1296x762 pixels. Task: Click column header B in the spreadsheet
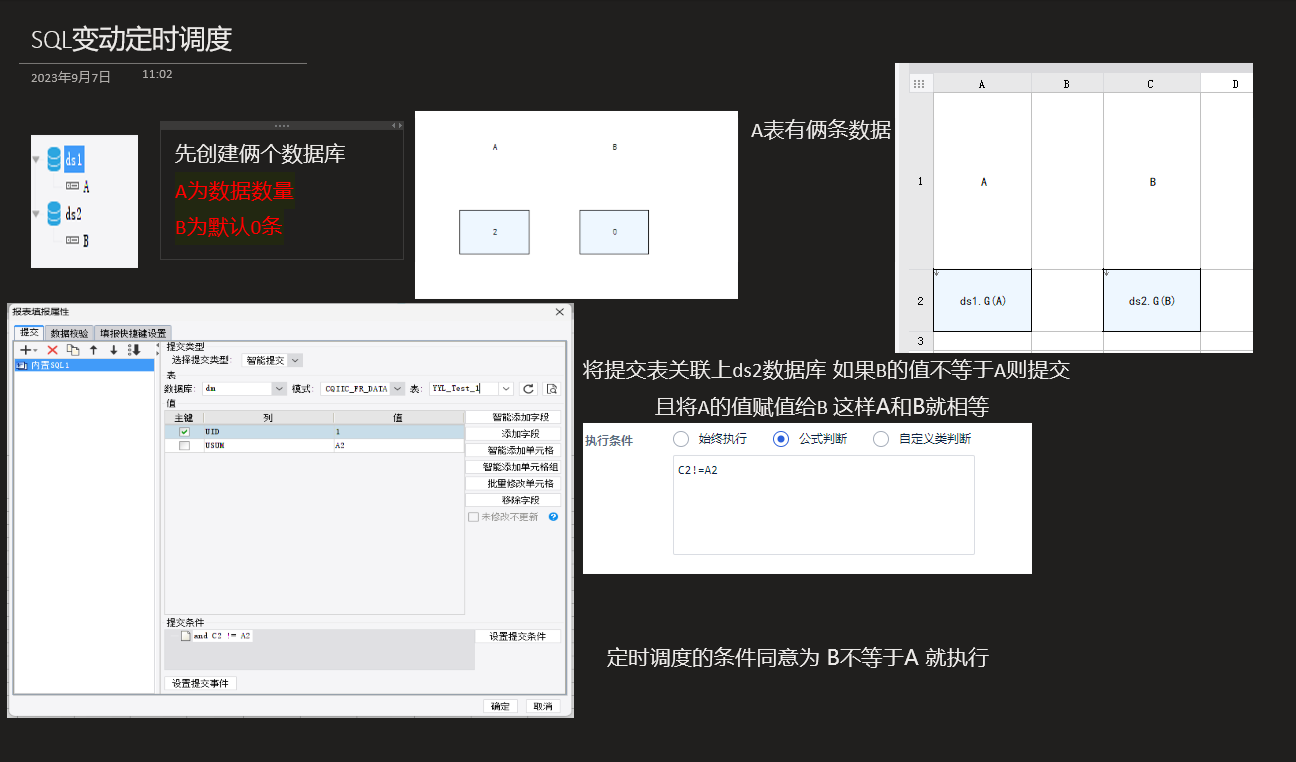pyautogui.click(x=1067, y=84)
